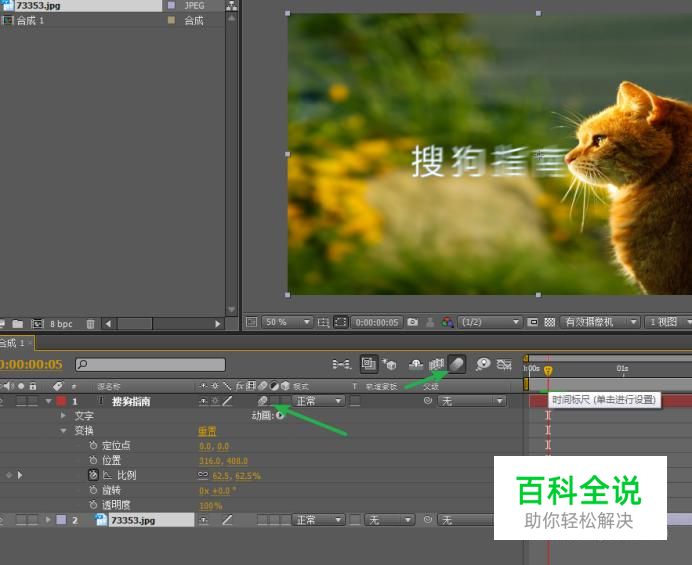Open the 50 % magnification dropdown
This screenshot has height=565, width=692.
click(288, 322)
